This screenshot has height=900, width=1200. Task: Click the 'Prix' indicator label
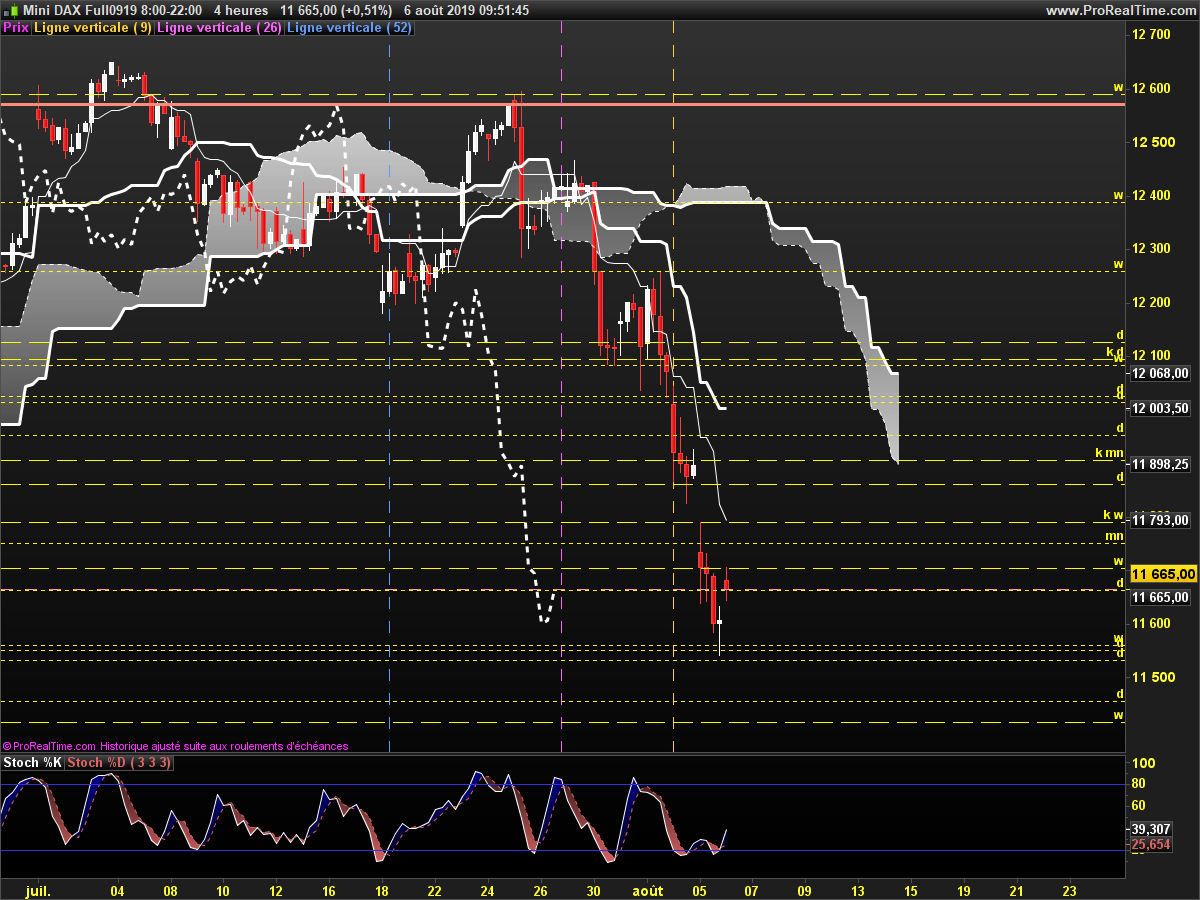click(15, 28)
